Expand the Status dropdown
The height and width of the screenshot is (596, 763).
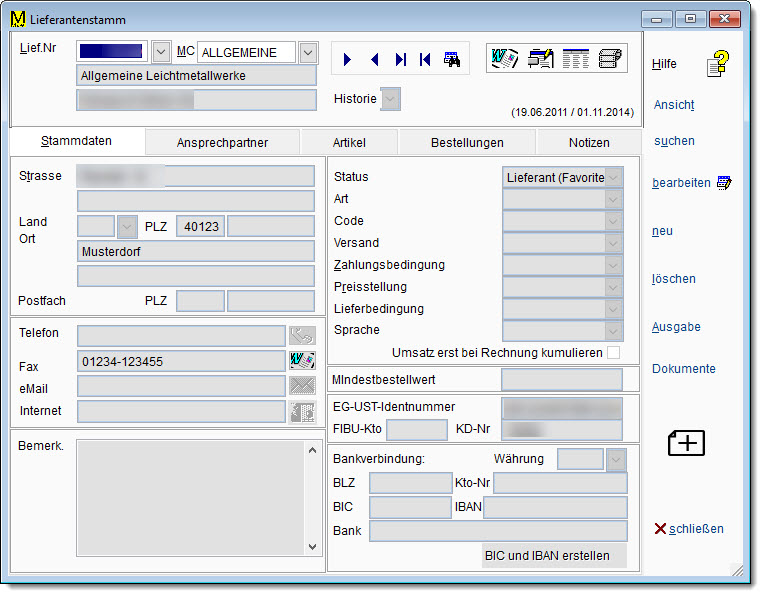613,177
